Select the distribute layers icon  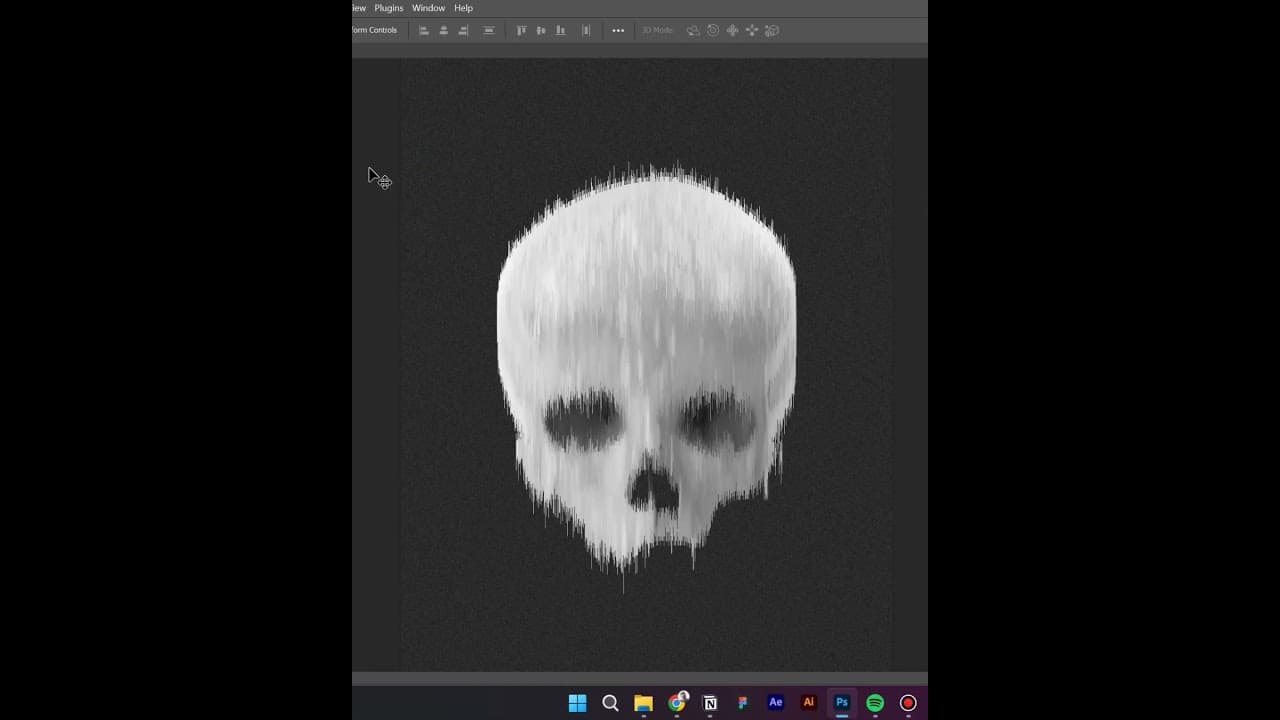pyautogui.click(x=587, y=30)
